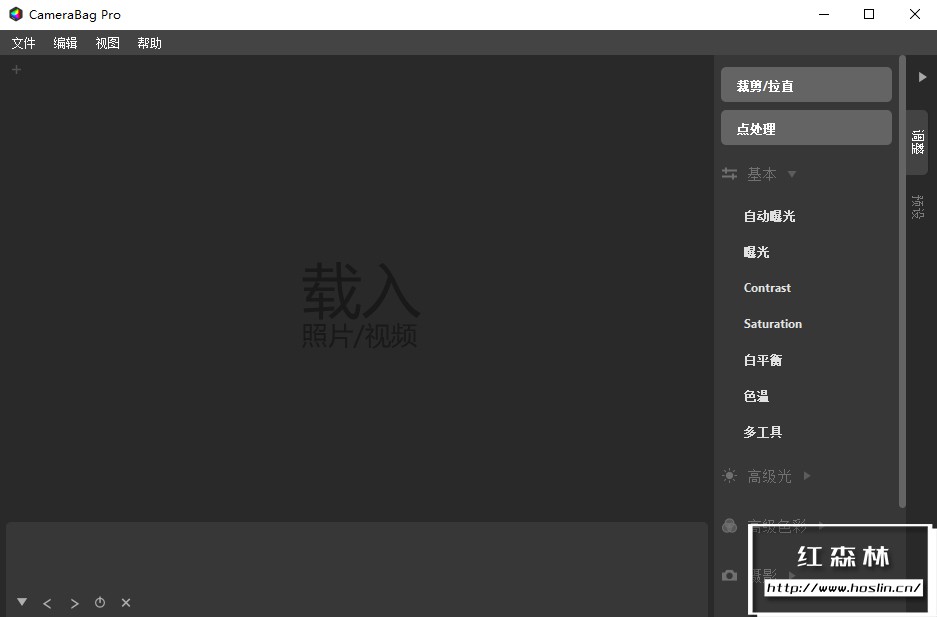Click the plus icon to add a tab
This screenshot has width=937, height=617.
click(17, 70)
